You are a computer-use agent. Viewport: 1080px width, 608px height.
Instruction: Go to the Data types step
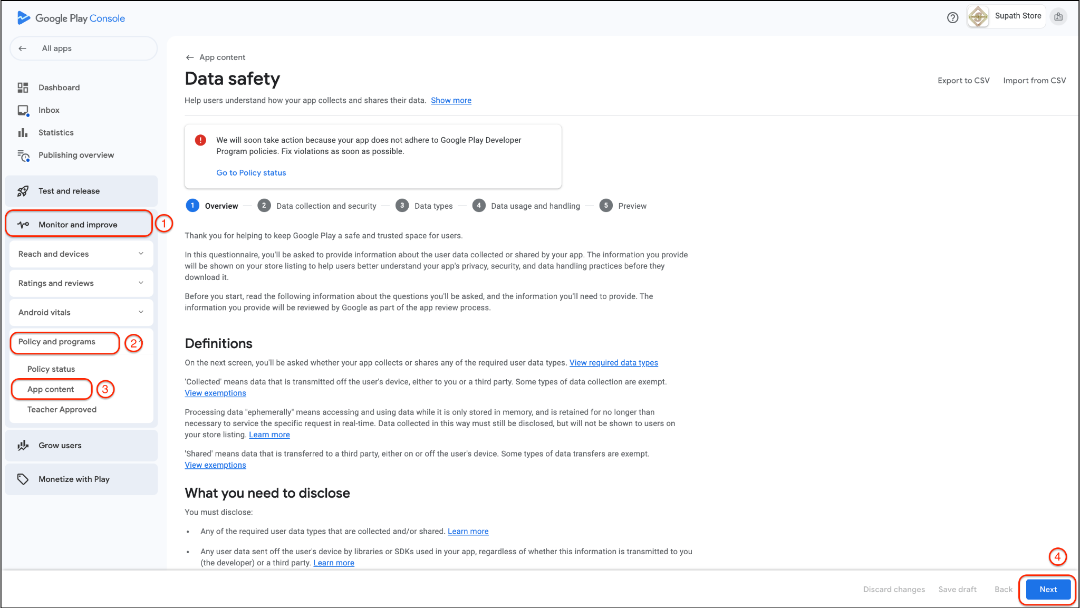433,206
